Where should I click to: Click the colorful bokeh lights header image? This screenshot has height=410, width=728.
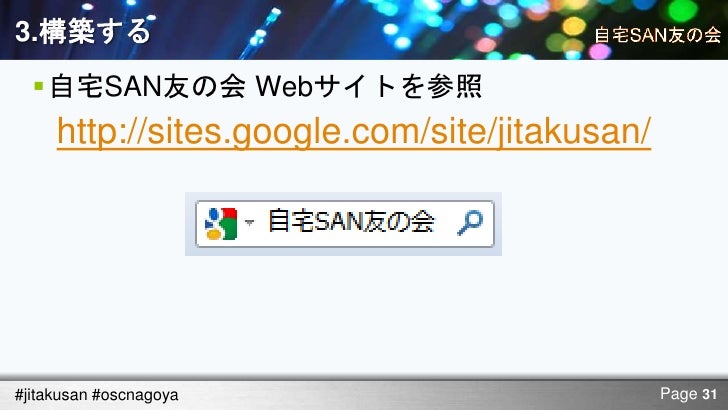364,30
